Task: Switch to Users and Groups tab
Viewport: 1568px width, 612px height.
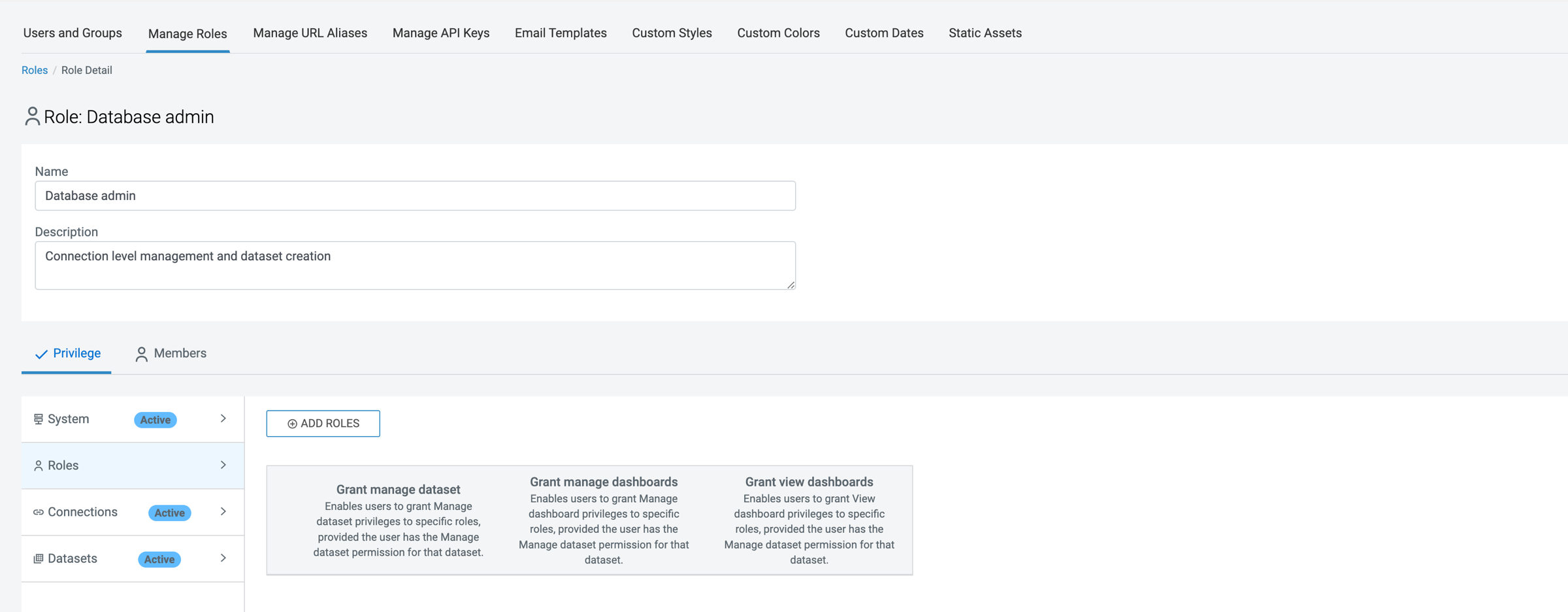Action: (73, 33)
